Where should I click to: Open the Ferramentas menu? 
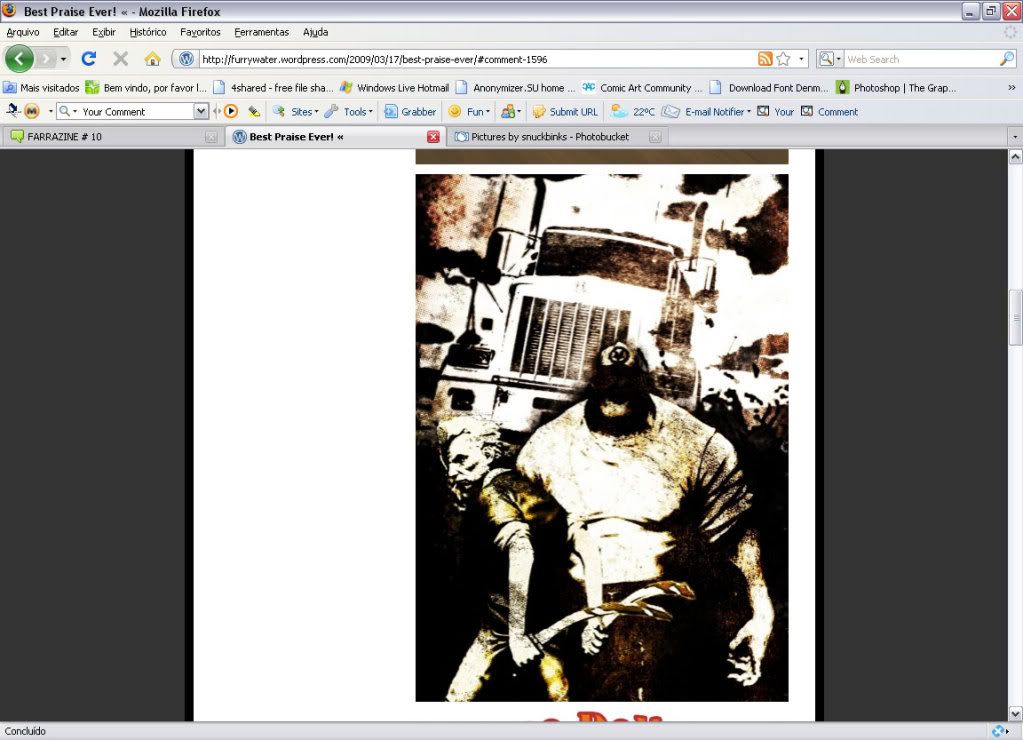[x=262, y=32]
